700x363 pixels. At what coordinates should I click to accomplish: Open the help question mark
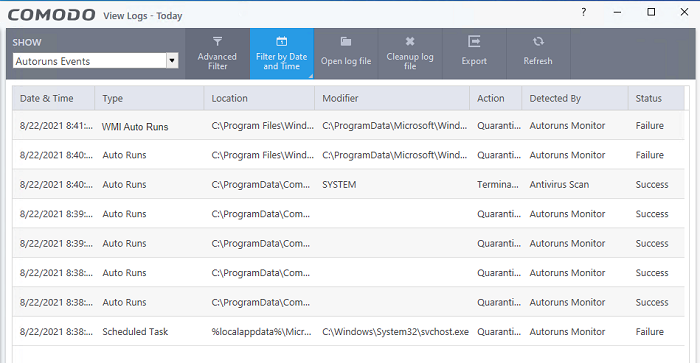click(583, 12)
